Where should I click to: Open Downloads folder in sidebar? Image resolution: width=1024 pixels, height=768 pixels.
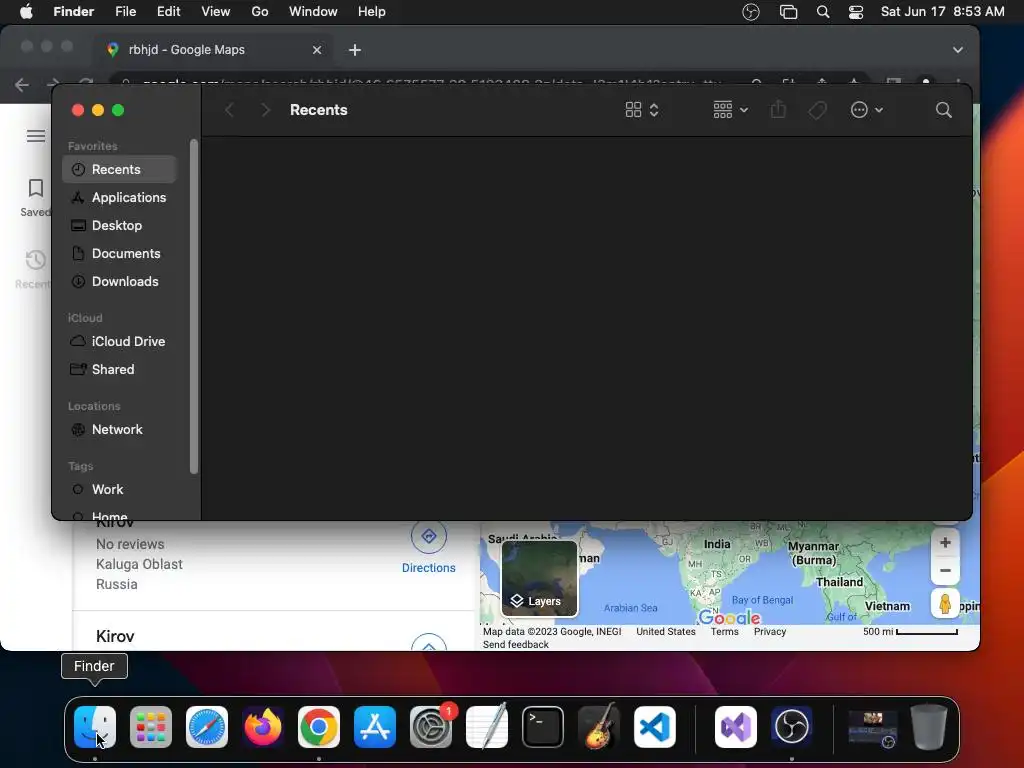tap(120, 281)
